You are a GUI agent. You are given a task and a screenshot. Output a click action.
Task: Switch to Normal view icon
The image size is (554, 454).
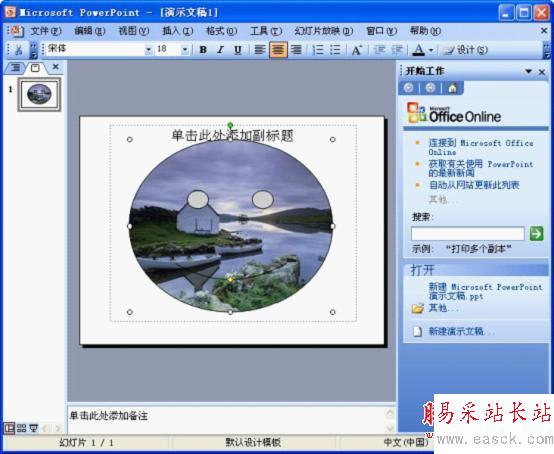(9, 428)
